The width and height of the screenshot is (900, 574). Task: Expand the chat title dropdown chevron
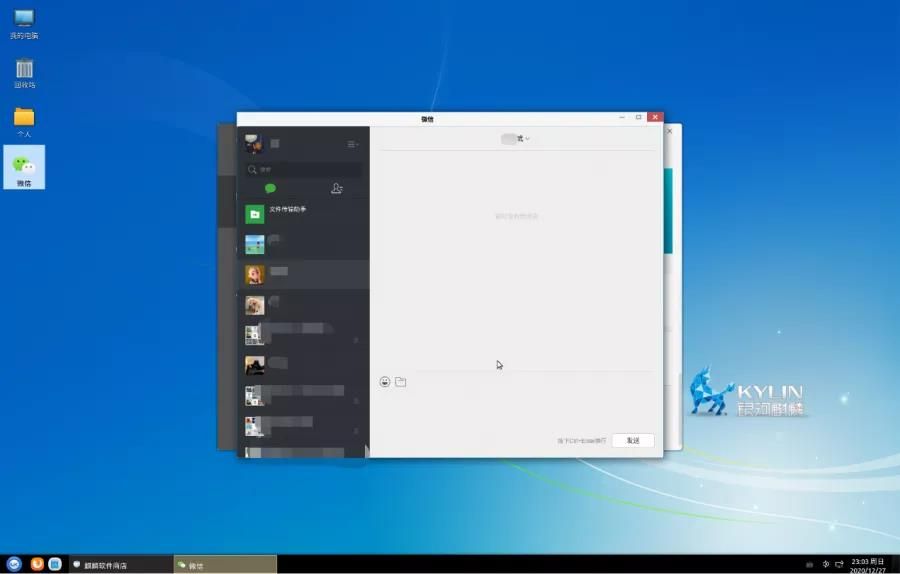[527, 139]
